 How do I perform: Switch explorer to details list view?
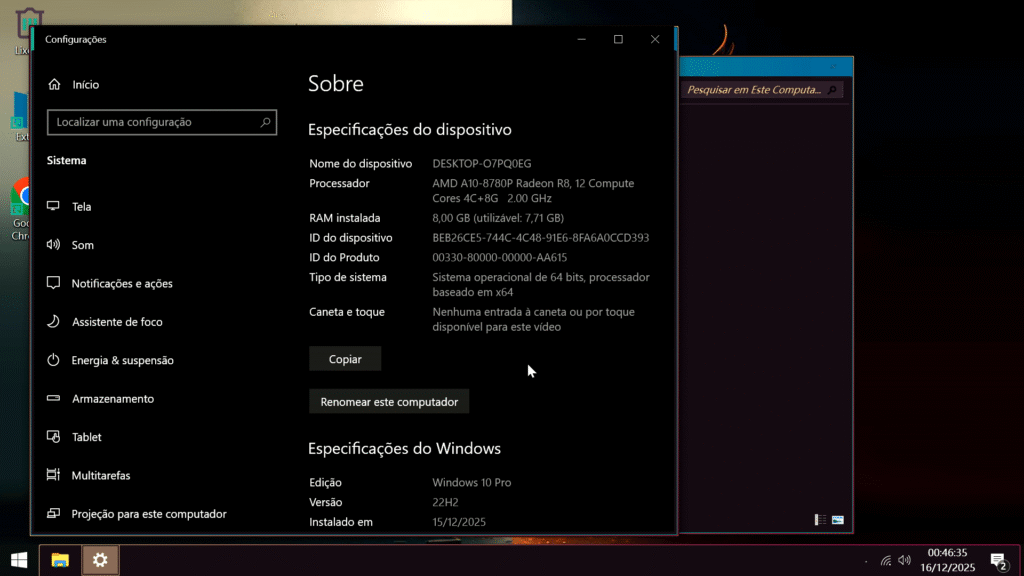820,520
